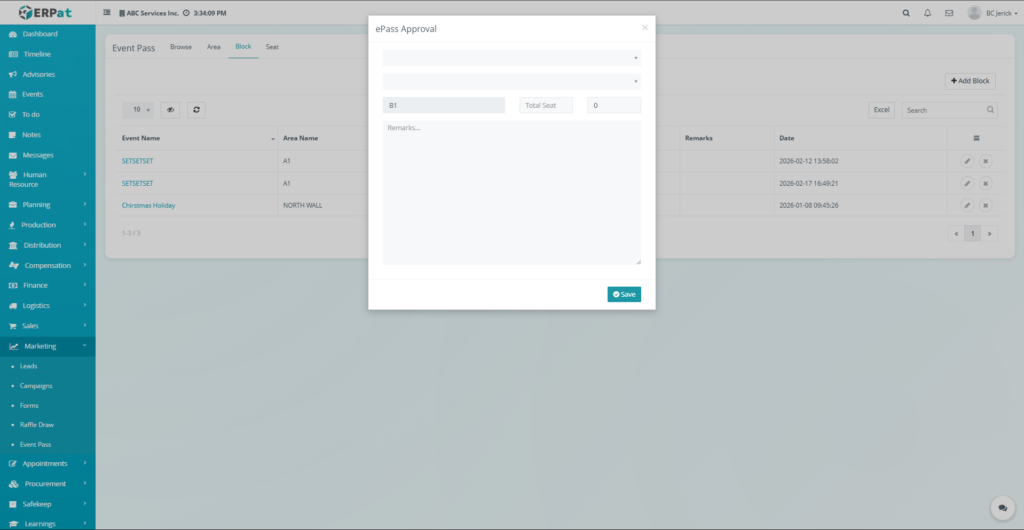This screenshot has height=530, width=1024.
Task: Expand the Human Resource menu
Action: click(47, 179)
